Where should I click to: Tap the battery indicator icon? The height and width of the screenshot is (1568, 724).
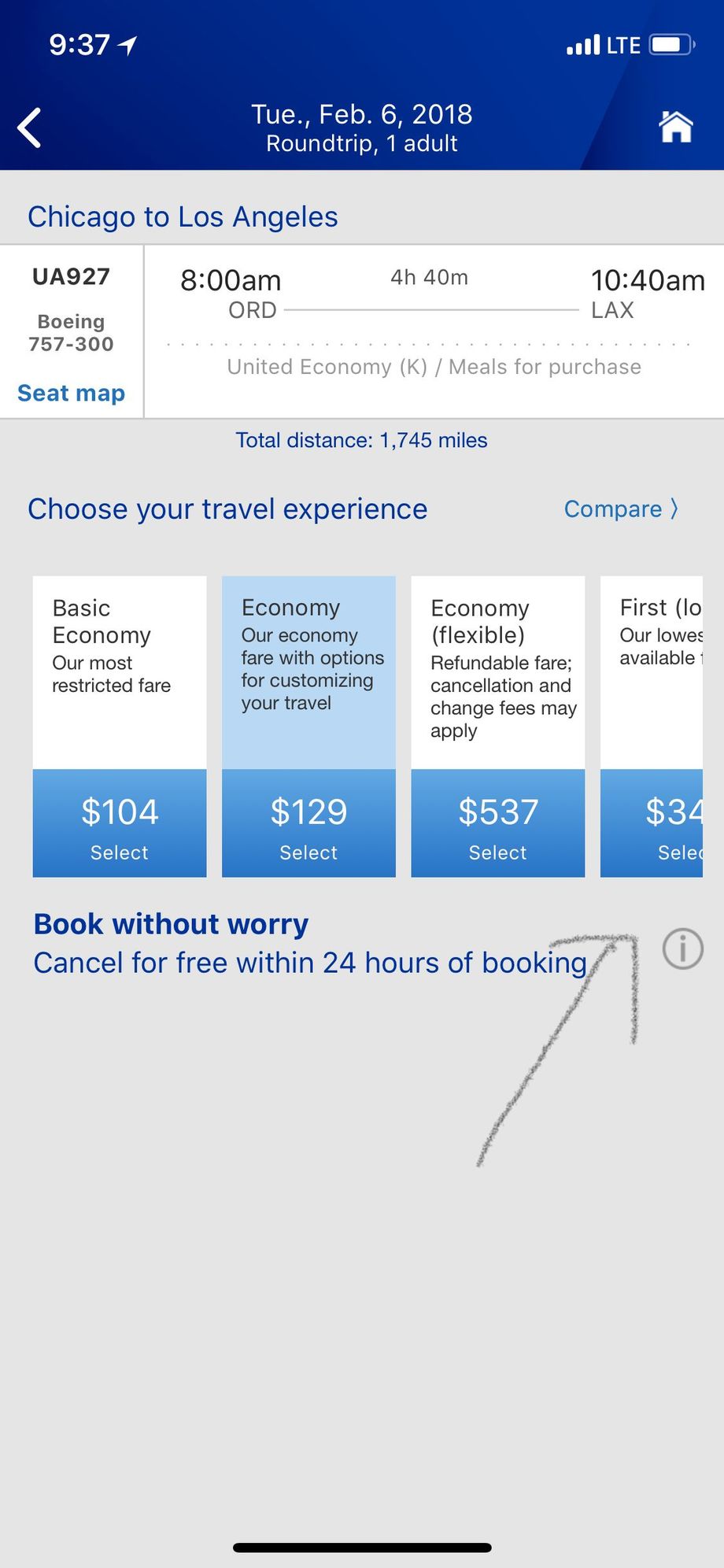tap(670, 45)
